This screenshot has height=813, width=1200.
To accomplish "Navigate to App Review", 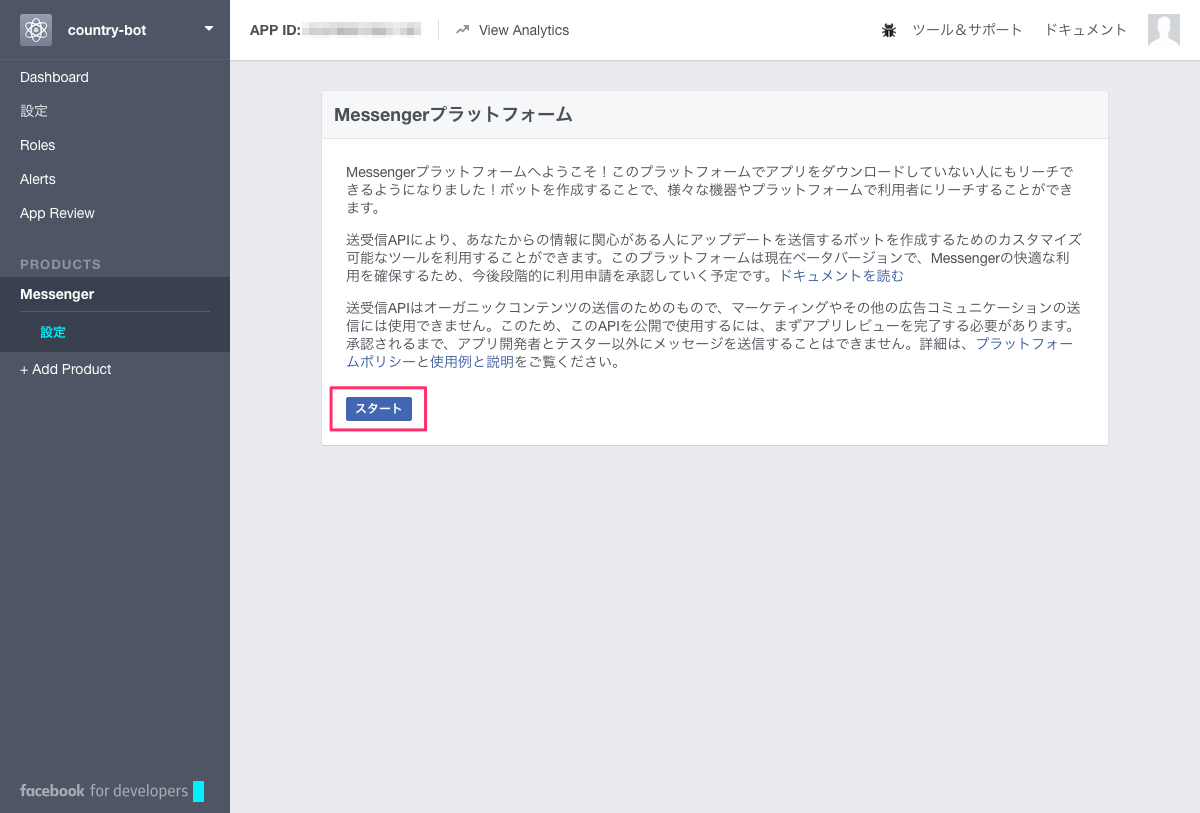I will click(57, 213).
